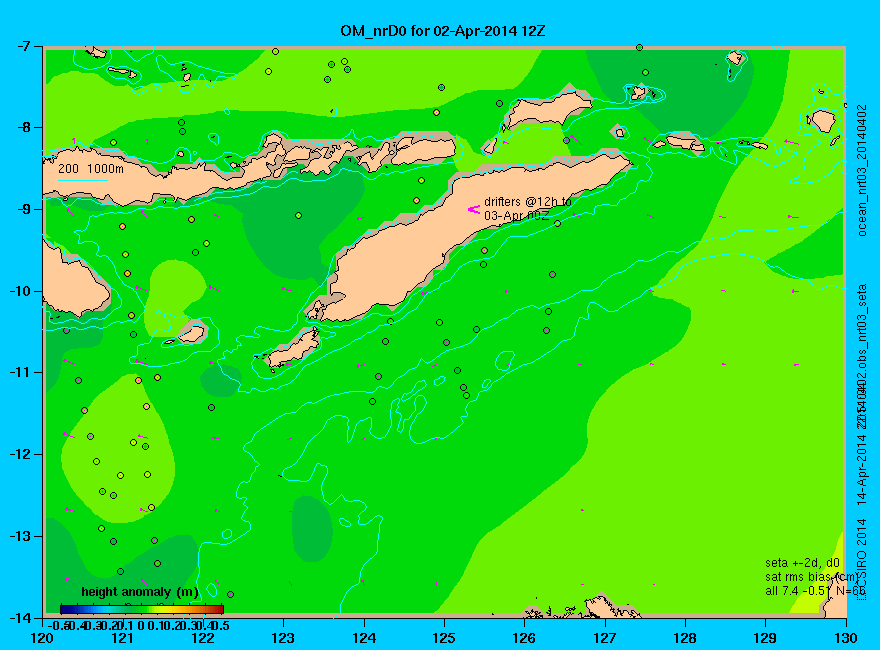The width and height of the screenshot is (880, 650).
Task: Click the longitude tick label 125
Action: click(444, 638)
